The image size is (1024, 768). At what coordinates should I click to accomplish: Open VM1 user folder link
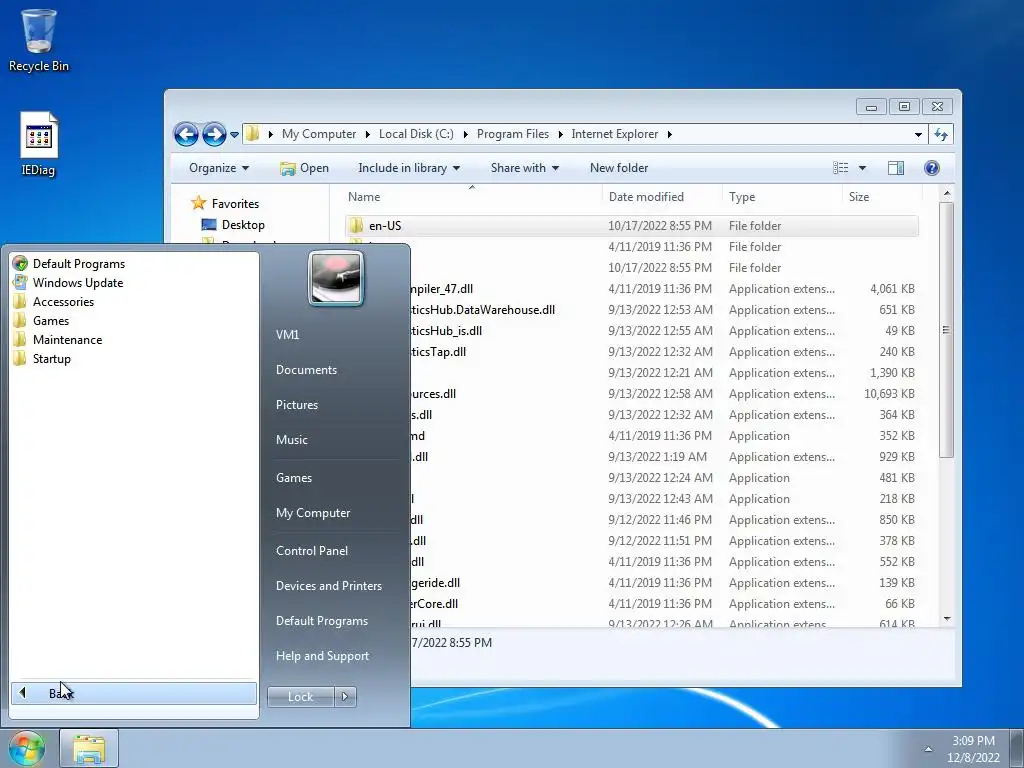[x=287, y=335]
